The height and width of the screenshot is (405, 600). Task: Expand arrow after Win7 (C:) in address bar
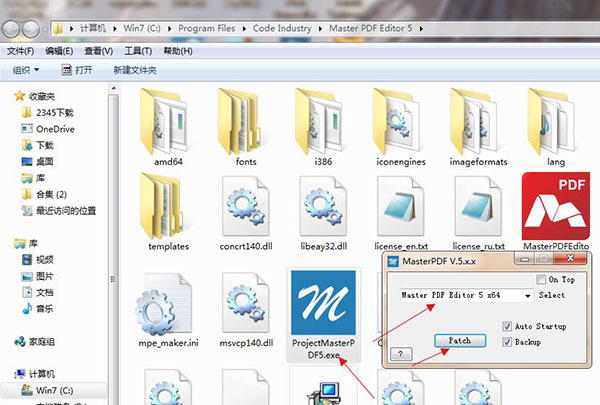point(169,29)
